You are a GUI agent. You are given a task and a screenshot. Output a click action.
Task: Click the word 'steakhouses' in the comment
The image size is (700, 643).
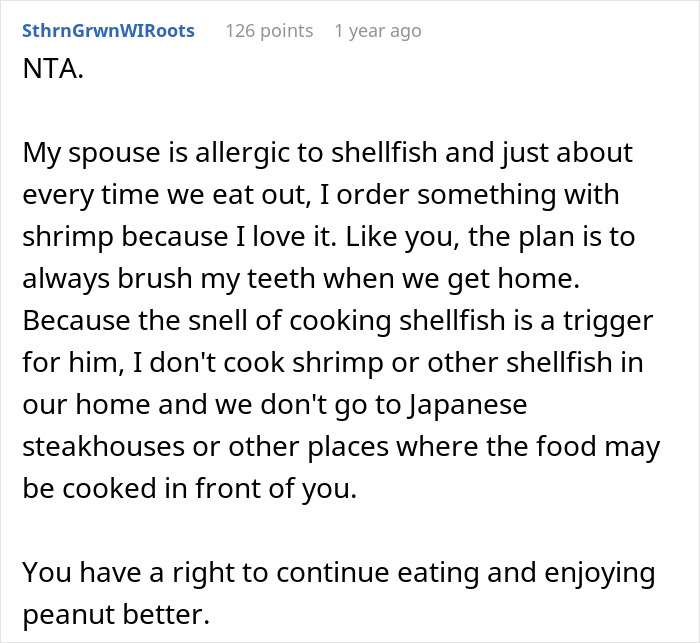click(104, 446)
